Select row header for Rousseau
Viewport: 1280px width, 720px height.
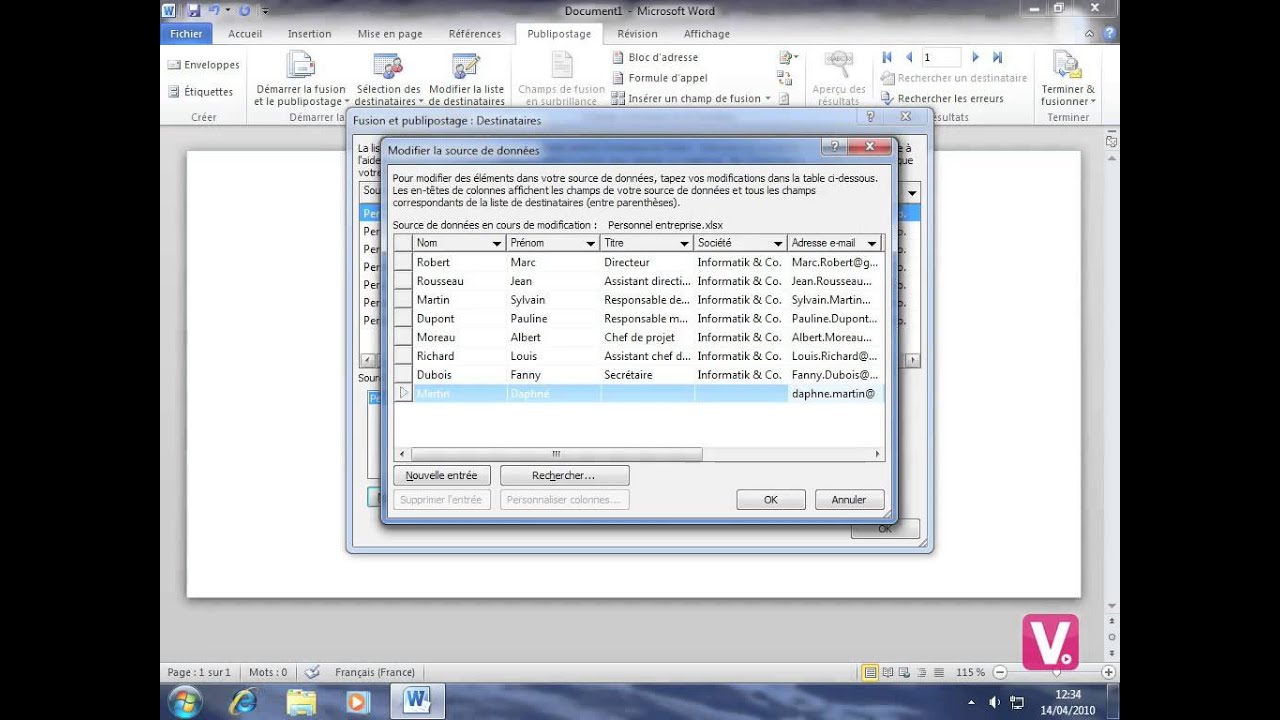click(402, 281)
